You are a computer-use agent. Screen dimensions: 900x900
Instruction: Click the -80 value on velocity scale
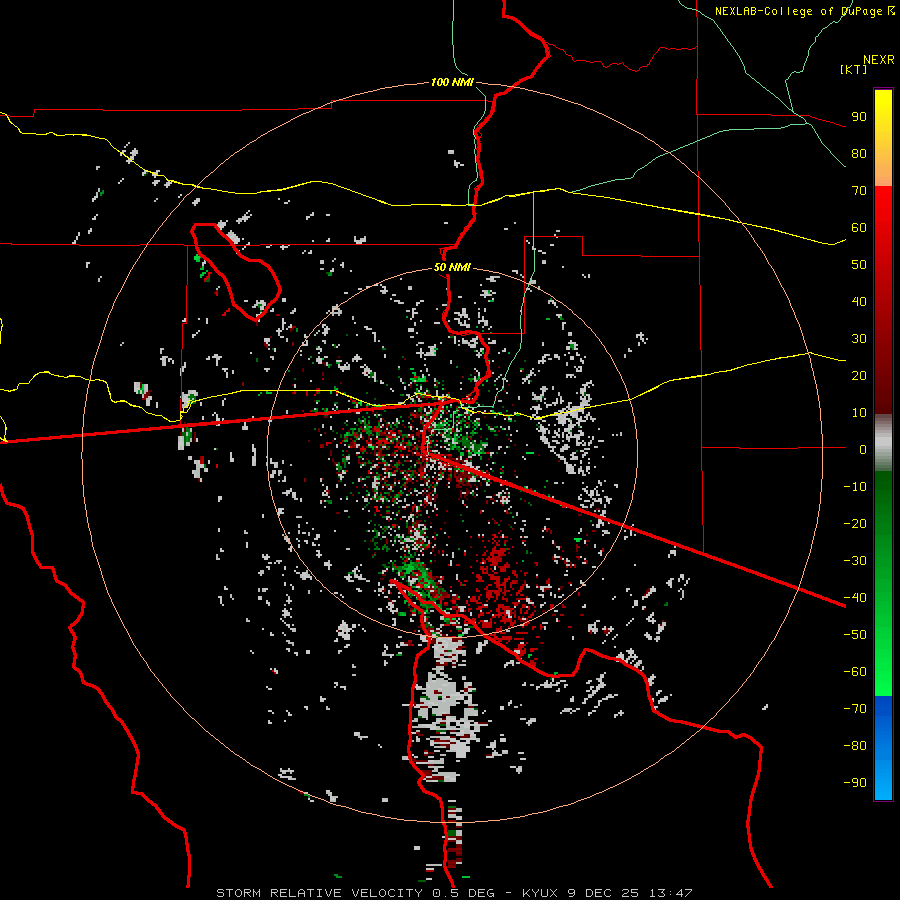(x=855, y=746)
